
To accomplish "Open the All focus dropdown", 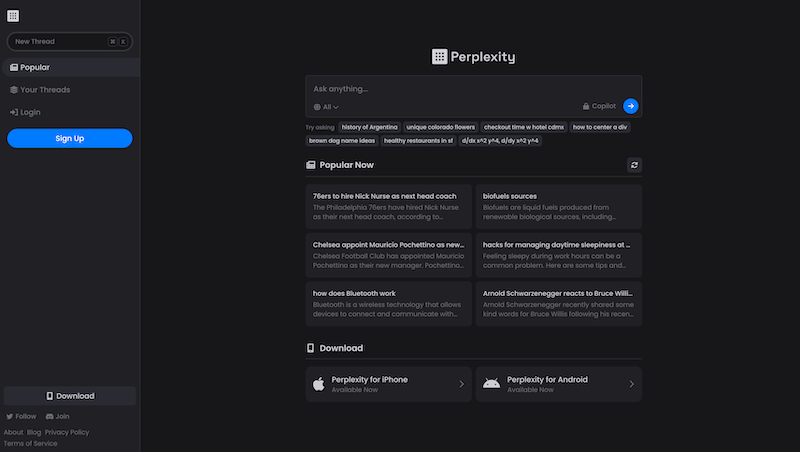I will [x=326, y=107].
